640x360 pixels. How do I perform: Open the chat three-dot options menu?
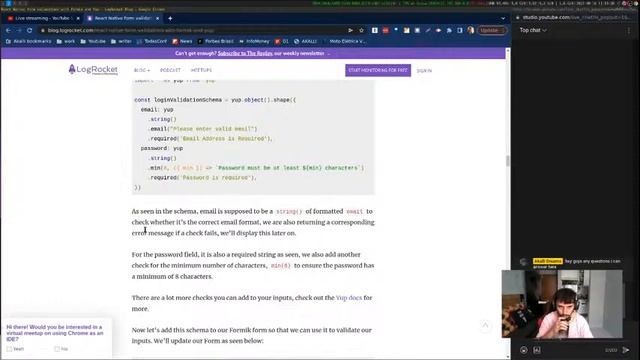(629, 30)
